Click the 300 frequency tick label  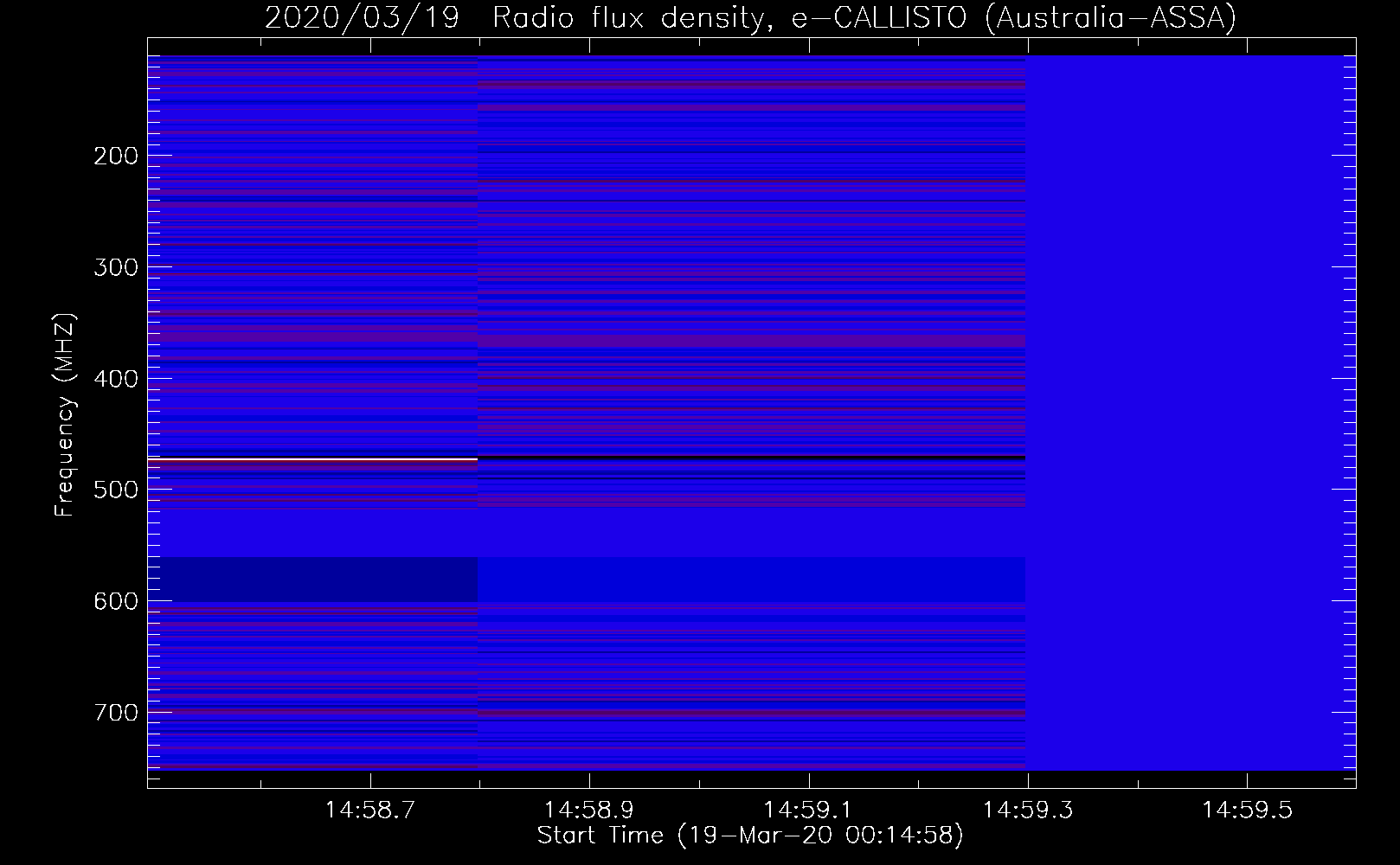116,267
